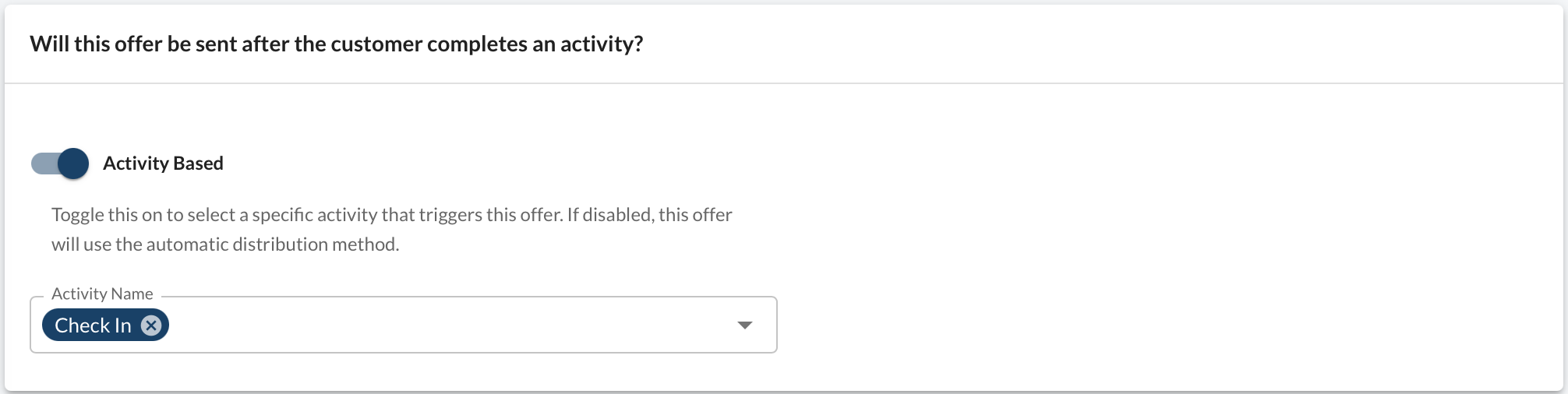Turn off the Activity Based toggle
This screenshot has width=1568, height=394.
pos(60,164)
